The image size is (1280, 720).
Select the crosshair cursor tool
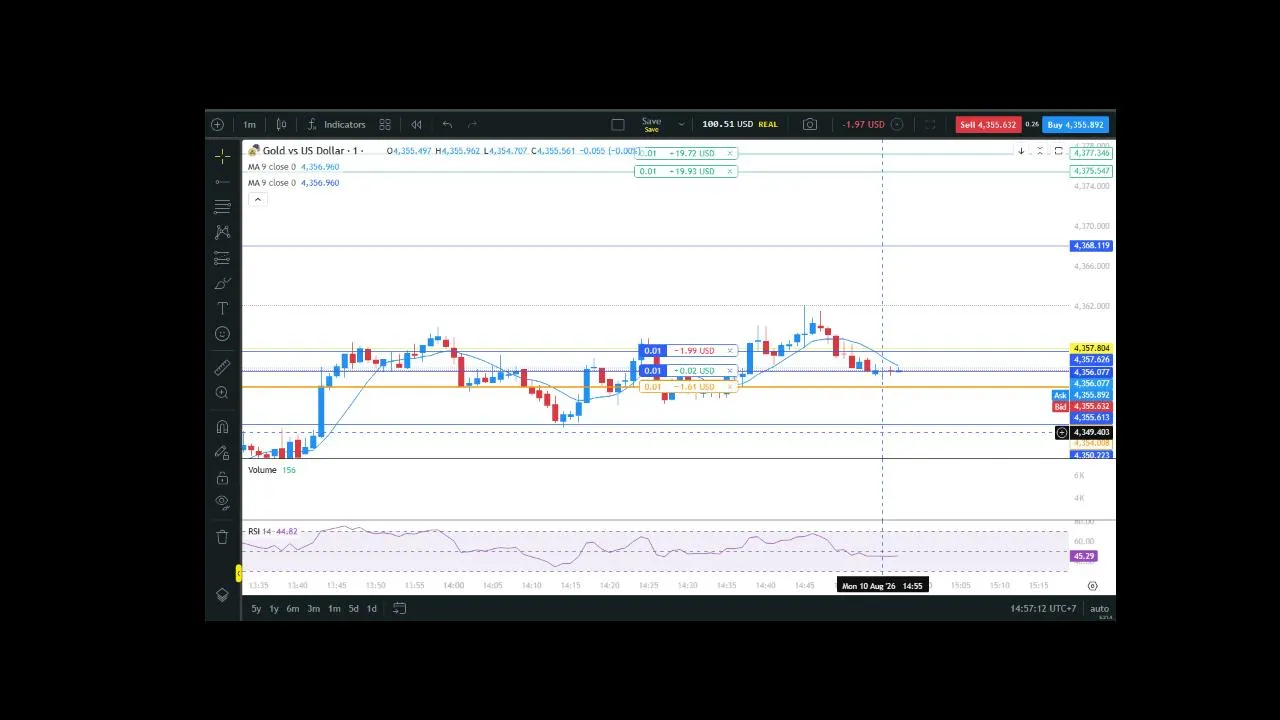point(222,156)
